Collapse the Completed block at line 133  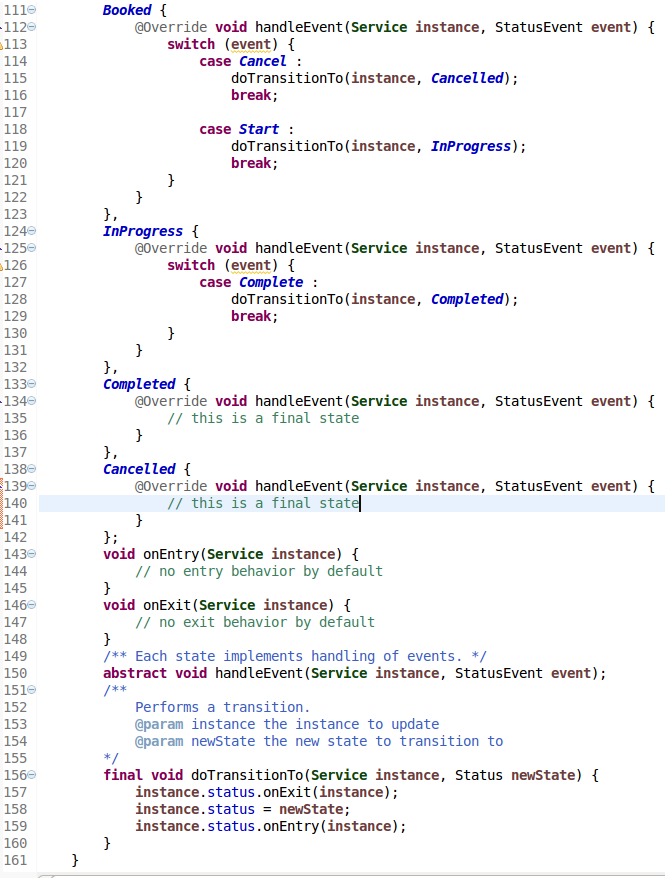pos(32,384)
